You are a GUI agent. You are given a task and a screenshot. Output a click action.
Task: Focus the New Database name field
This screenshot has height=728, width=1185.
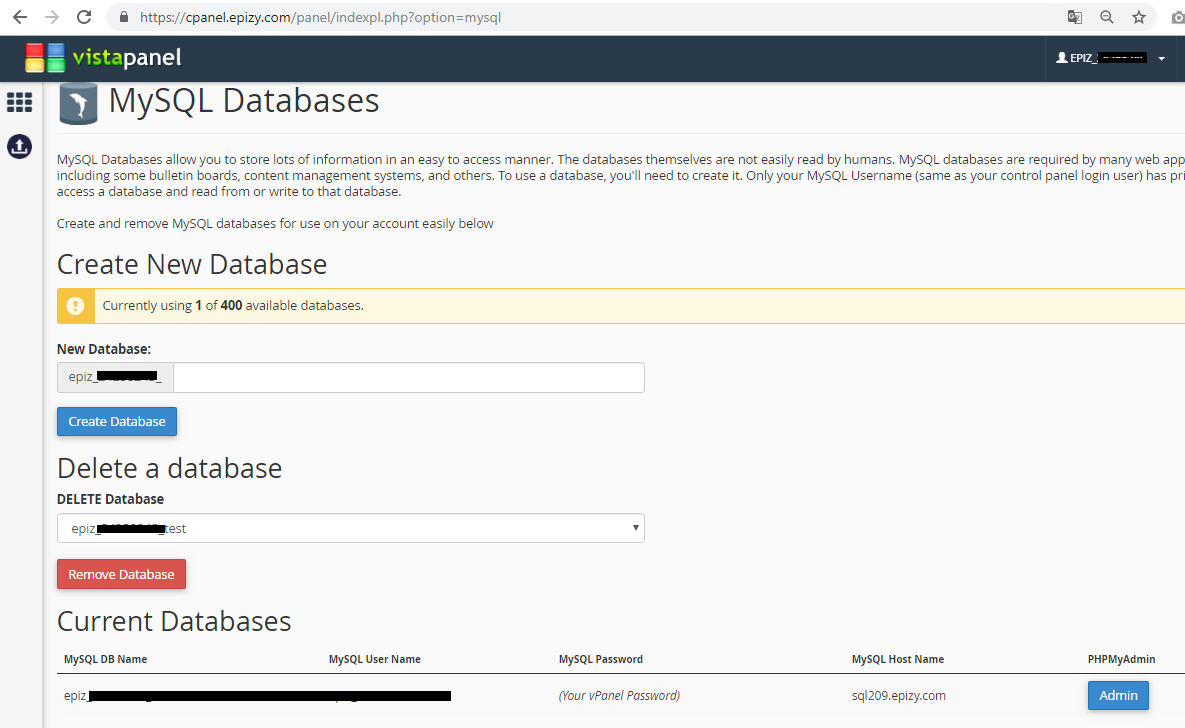pos(408,377)
